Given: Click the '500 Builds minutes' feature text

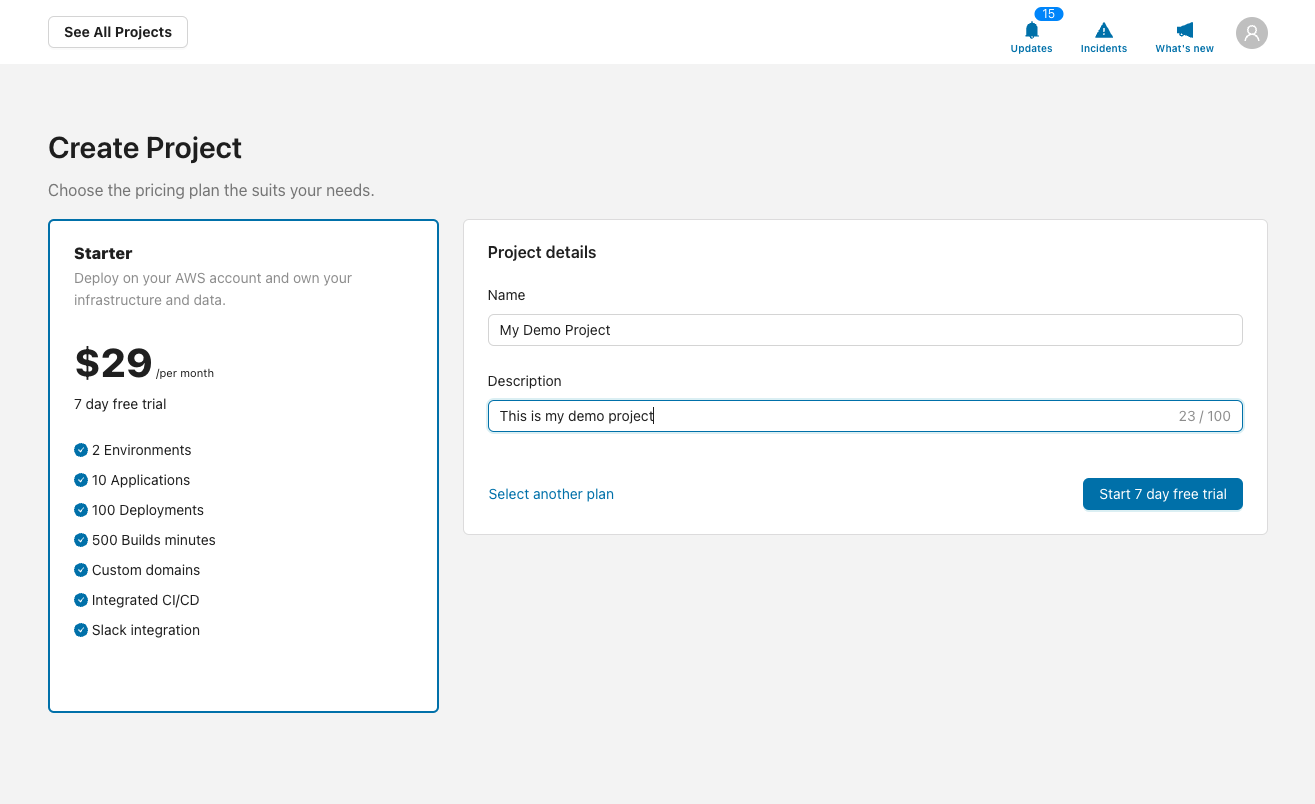Looking at the screenshot, I should [154, 540].
